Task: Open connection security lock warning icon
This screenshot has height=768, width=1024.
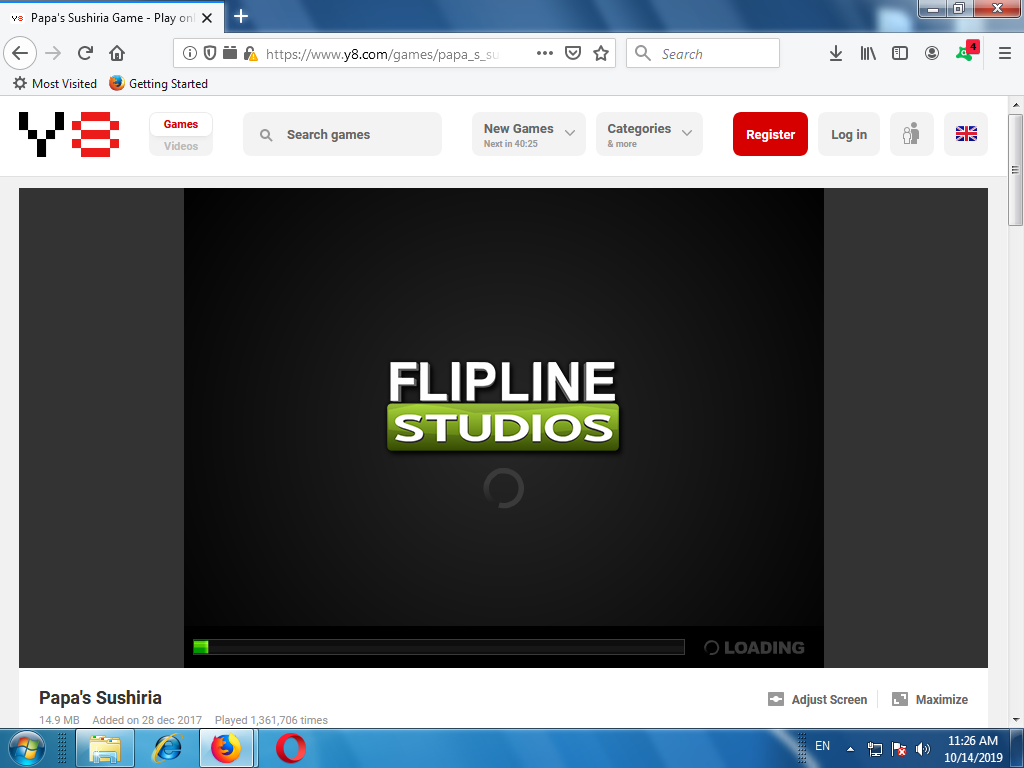Action: coord(250,54)
